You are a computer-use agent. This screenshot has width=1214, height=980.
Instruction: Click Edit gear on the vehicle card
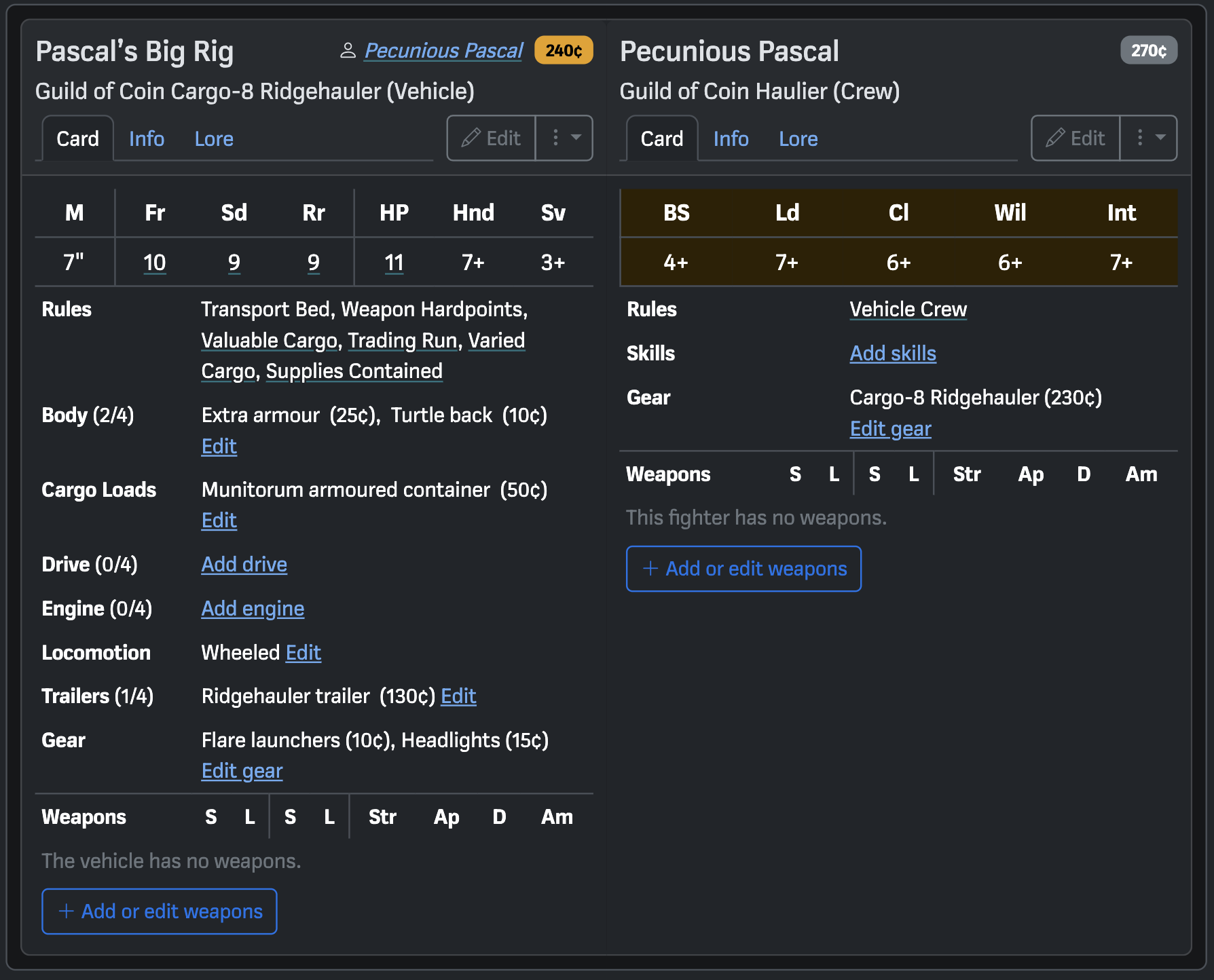[x=242, y=771]
